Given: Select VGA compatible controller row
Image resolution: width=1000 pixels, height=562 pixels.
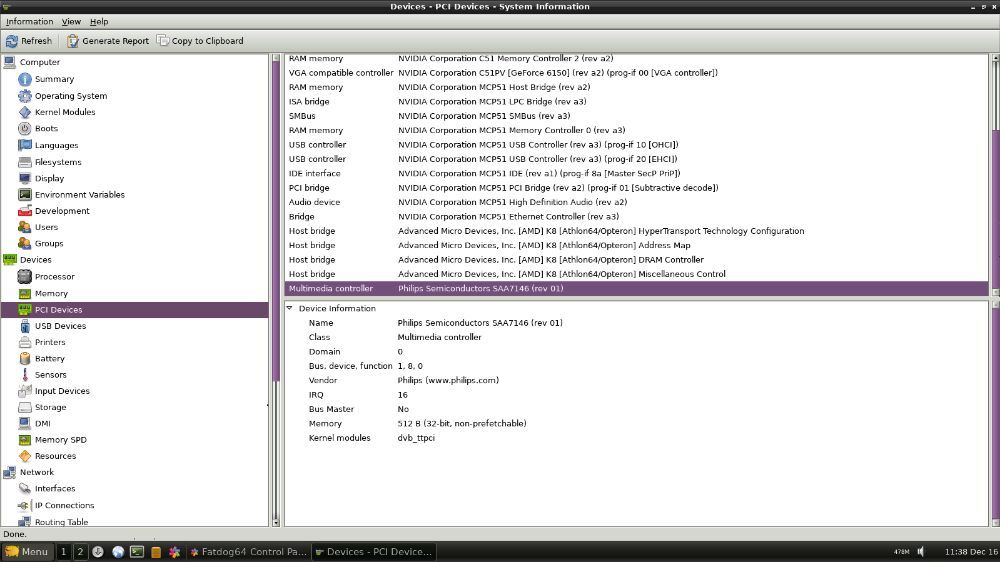Looking at the screenshot, I should pos(636,73).
